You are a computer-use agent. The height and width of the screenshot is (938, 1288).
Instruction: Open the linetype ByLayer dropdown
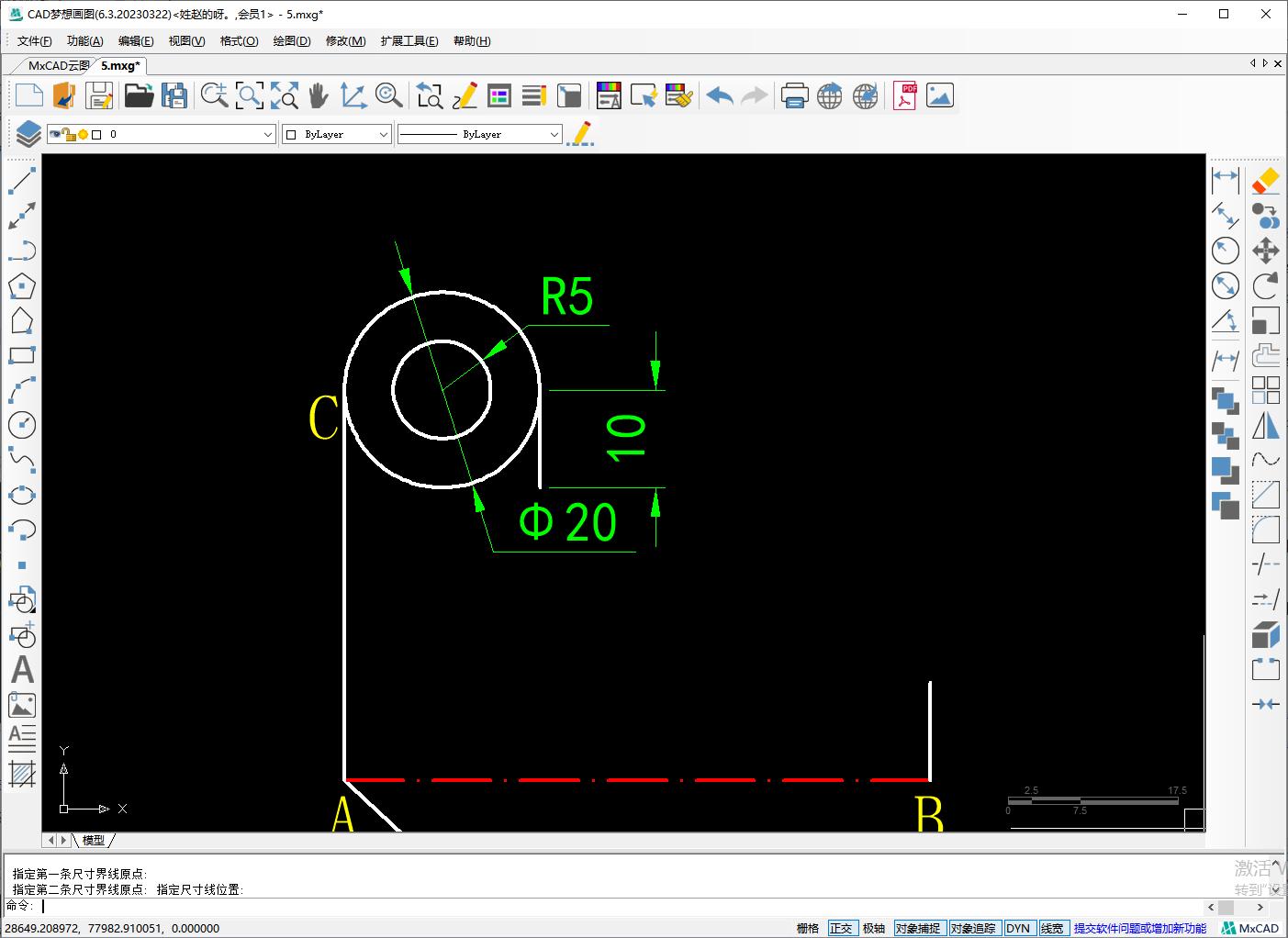click(554, 133)
